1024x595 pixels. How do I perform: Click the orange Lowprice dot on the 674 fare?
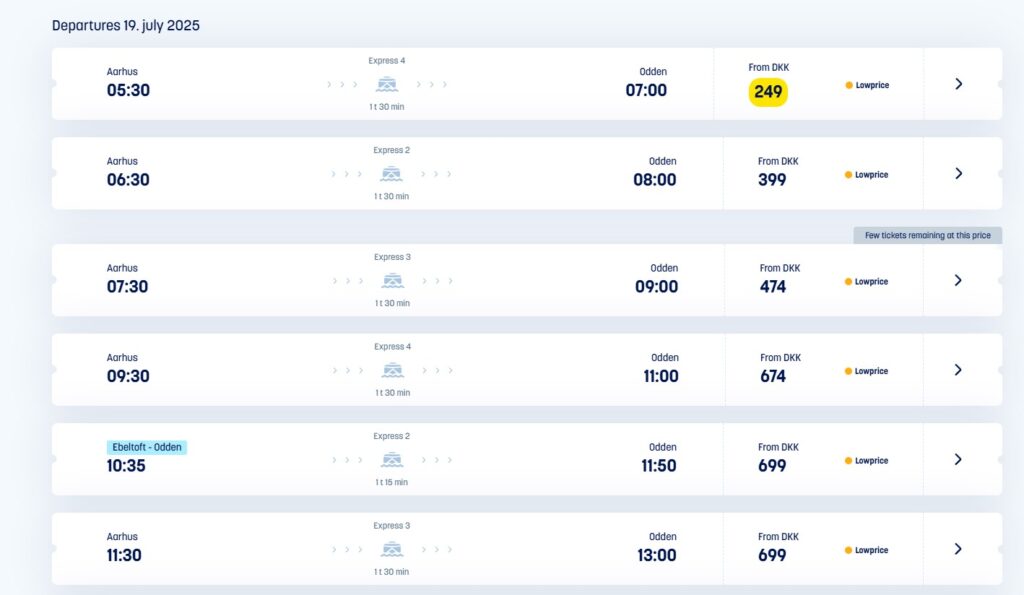tap(848, 371)
